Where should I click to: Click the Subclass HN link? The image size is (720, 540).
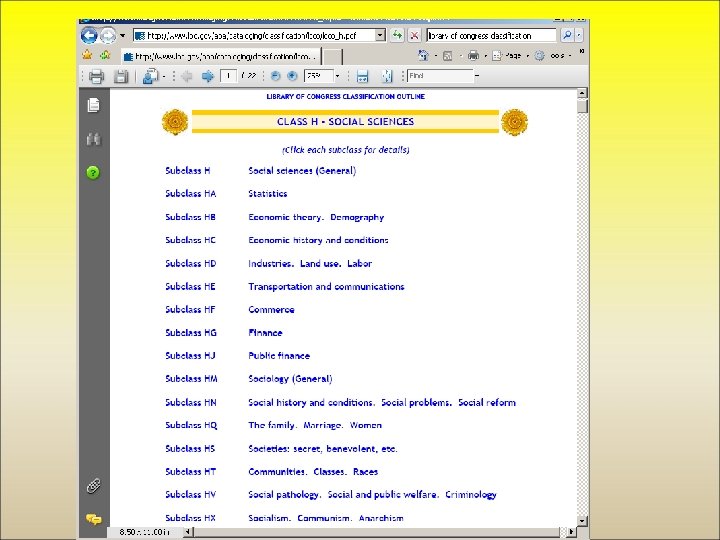coord(191,402)
